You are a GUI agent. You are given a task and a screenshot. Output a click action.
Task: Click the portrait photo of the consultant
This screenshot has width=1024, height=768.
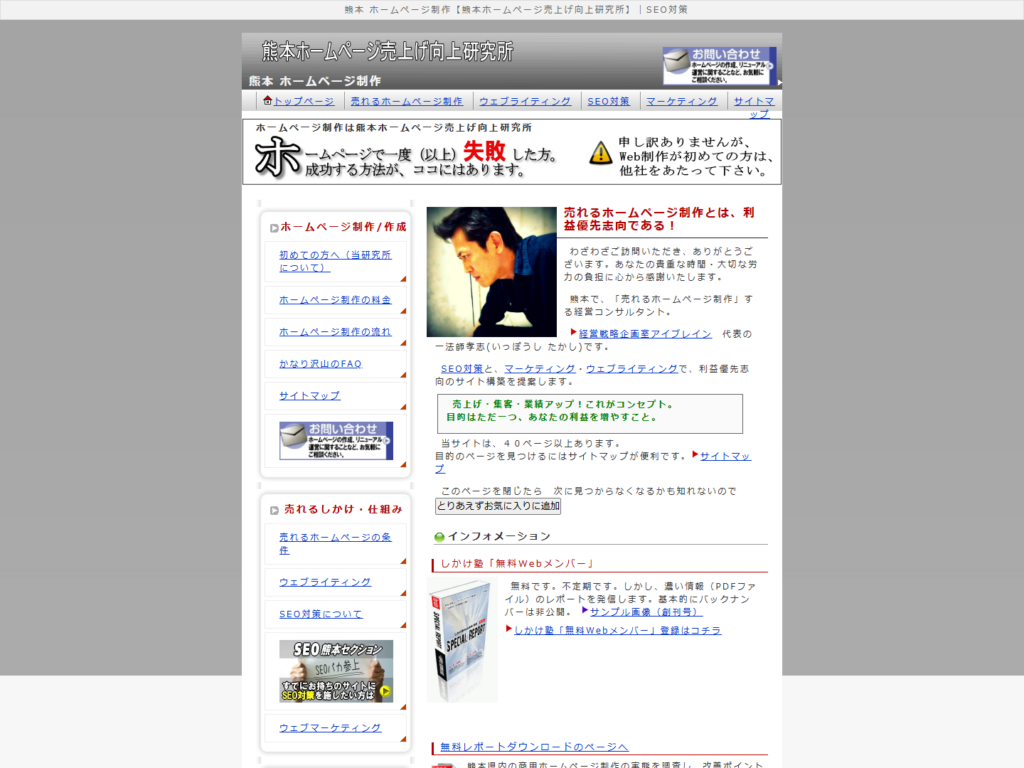[x=491, y=272]
